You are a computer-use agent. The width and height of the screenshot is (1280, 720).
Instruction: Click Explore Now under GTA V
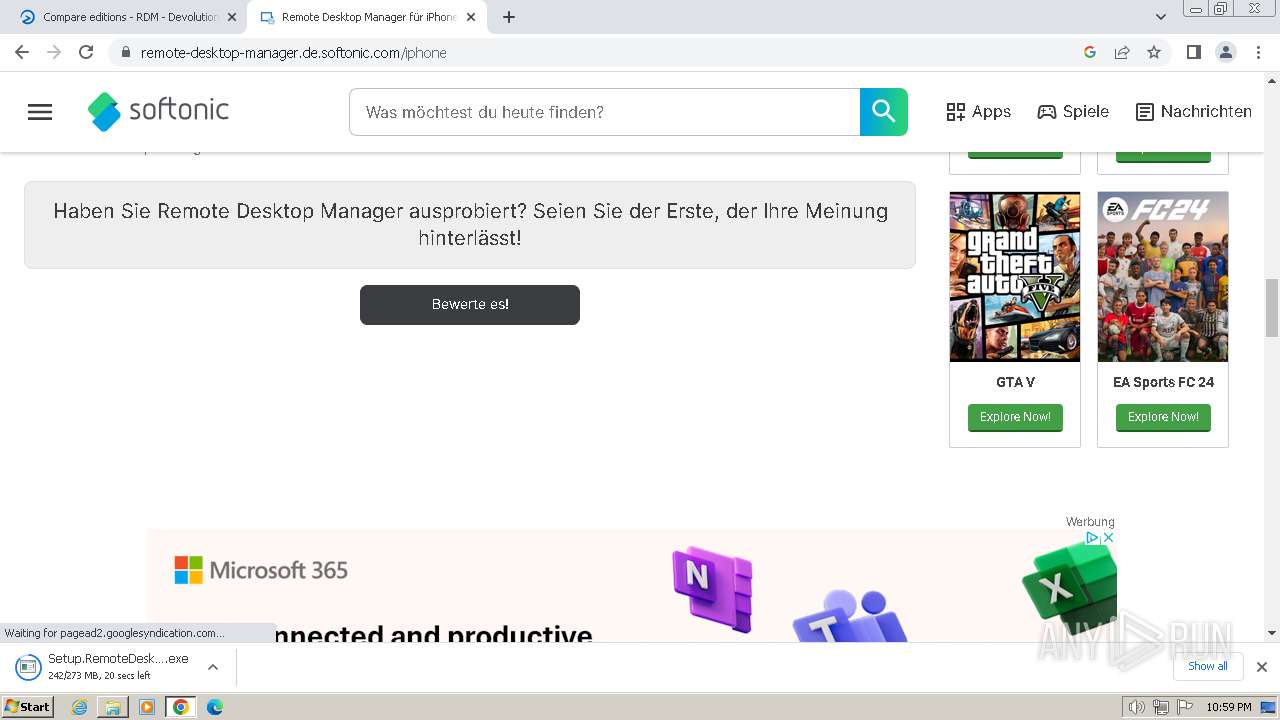1015,417
